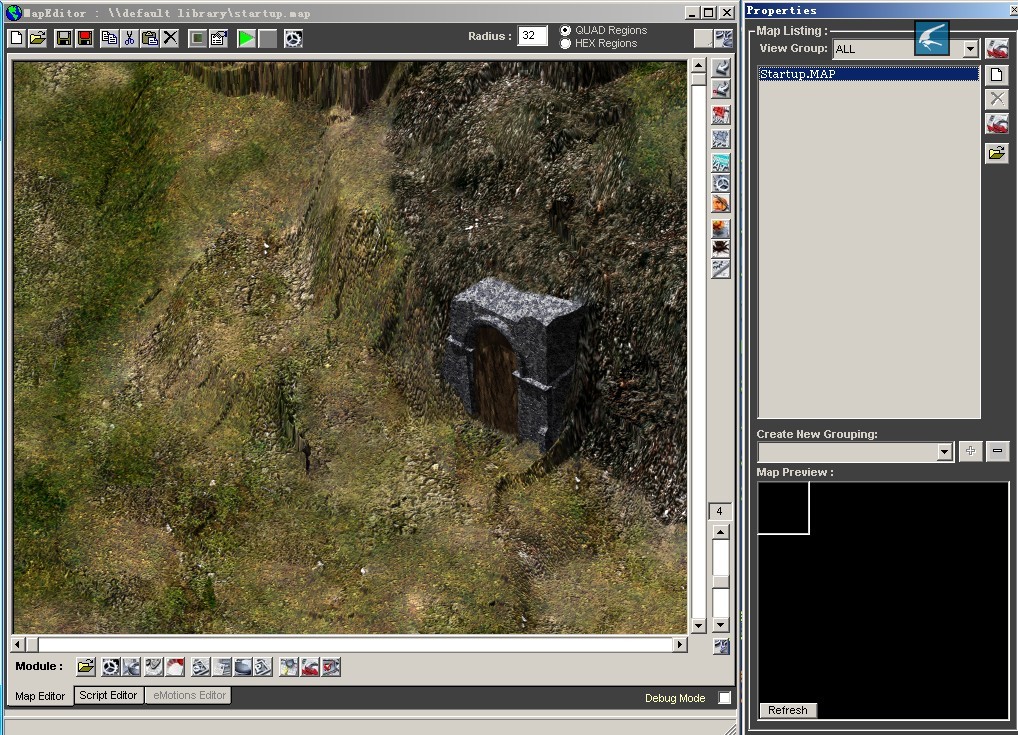Image resolution: width=1018 pixels, height=735 pixels.
Task: Run the map with the green play button
Action: pos(246,38)
